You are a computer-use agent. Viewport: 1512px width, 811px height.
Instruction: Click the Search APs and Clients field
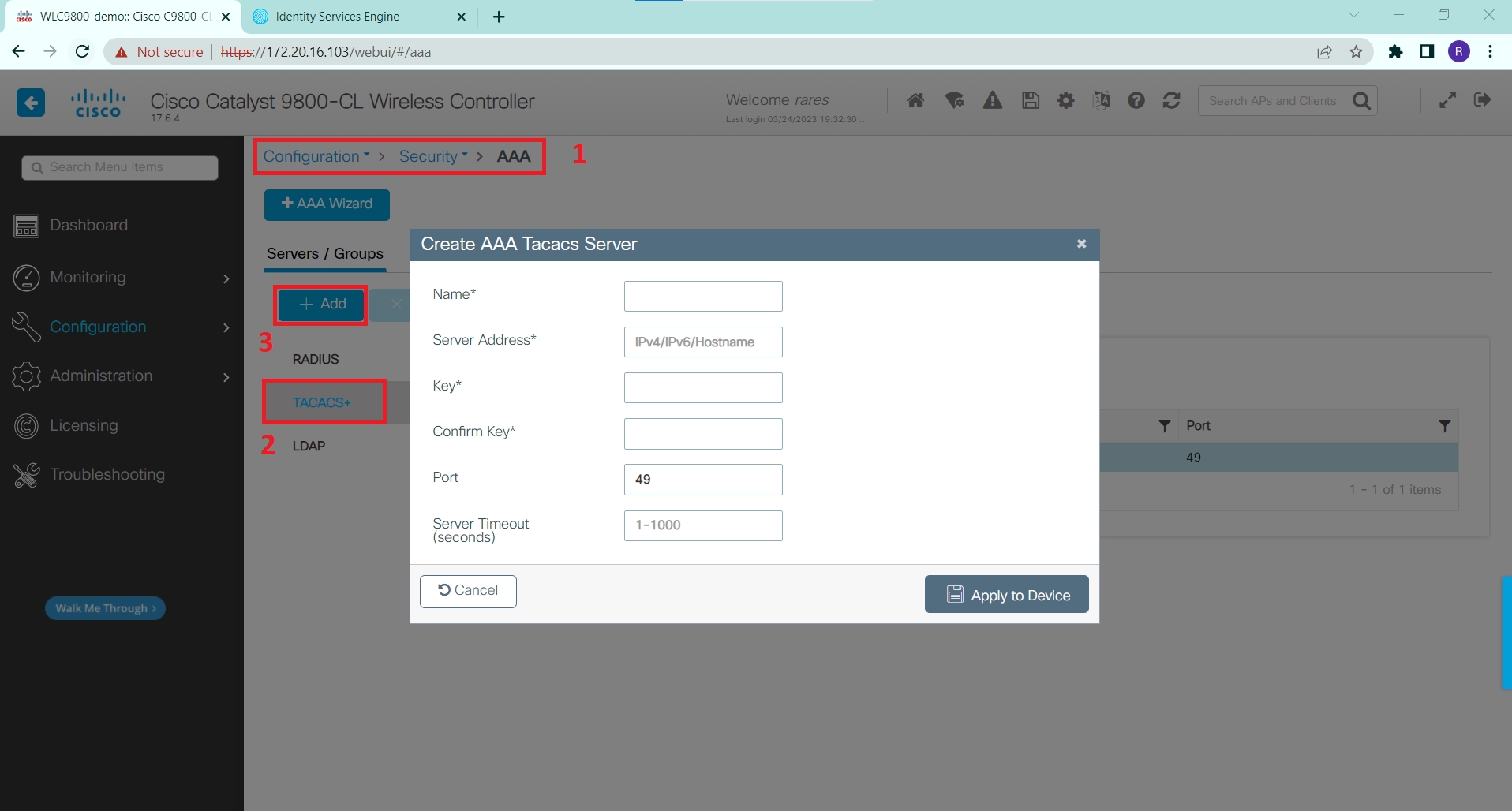[1272, 101]
